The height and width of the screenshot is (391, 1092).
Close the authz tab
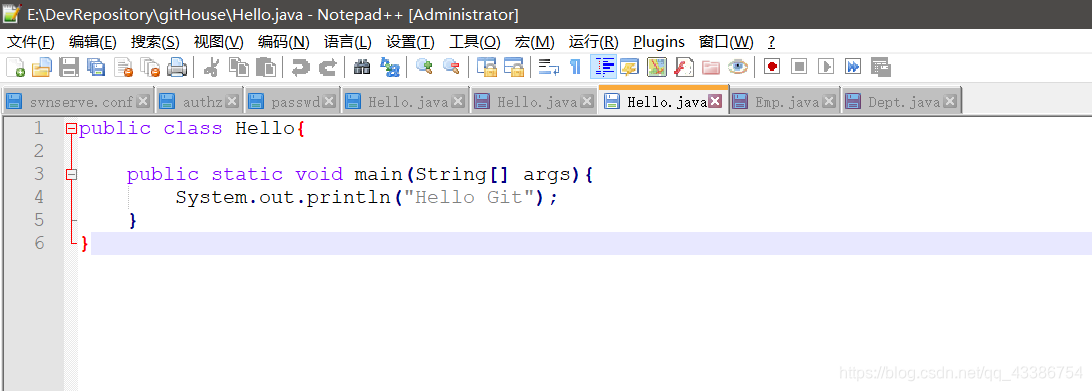[x=232, y=101]
